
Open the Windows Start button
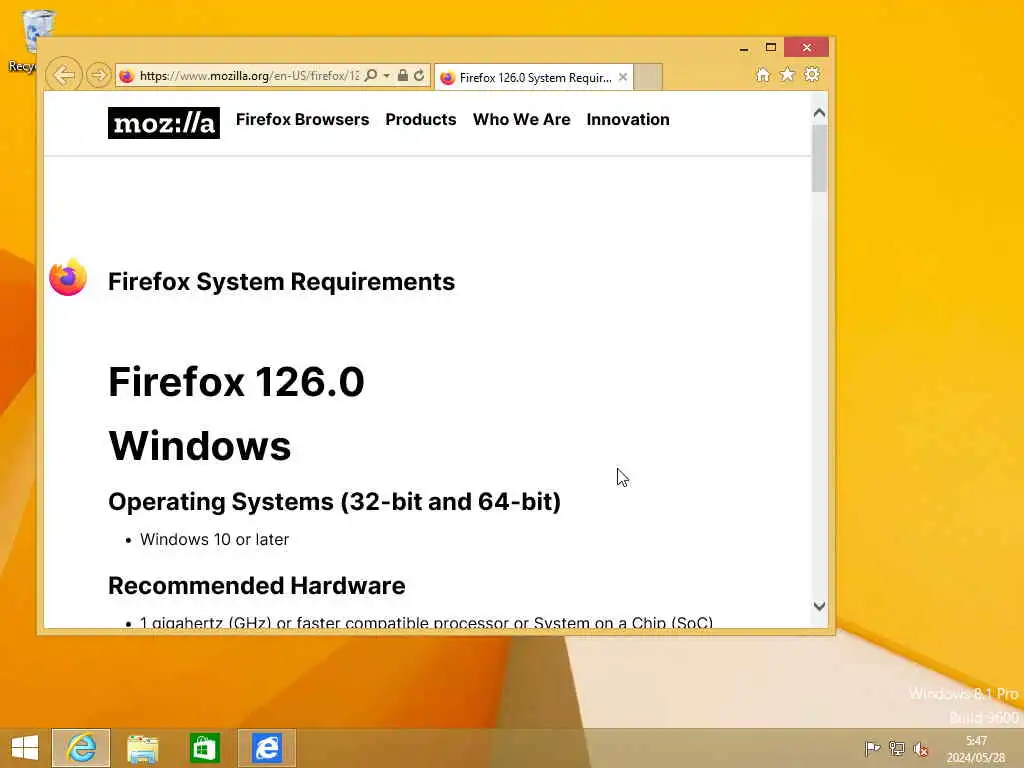pyautogui.click(x=25, y=748)
